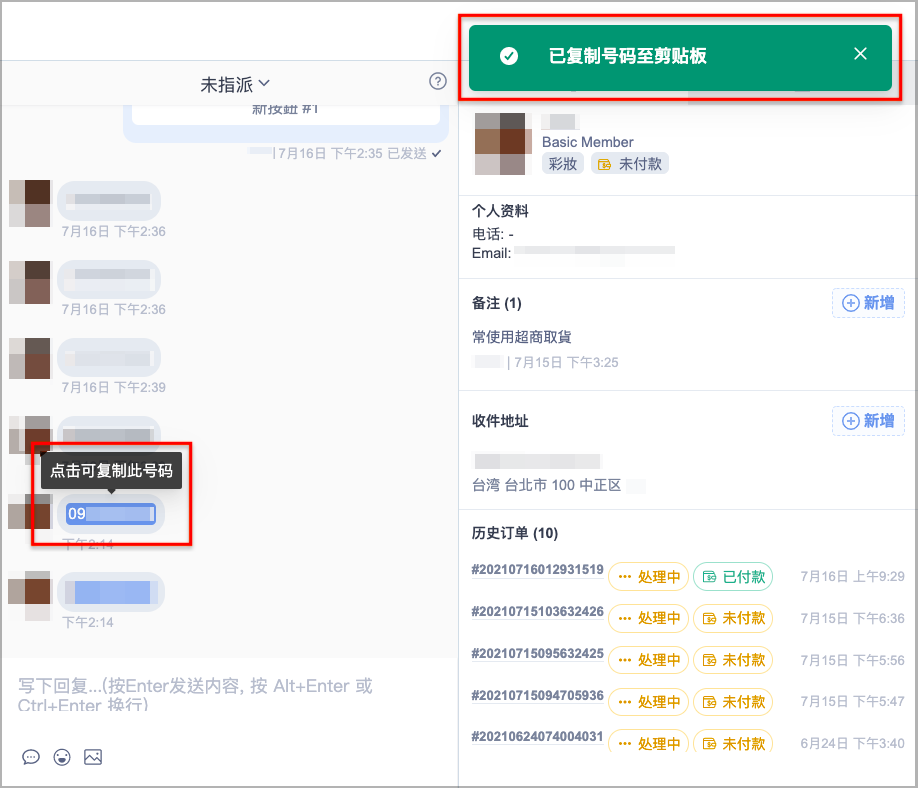Open order #20210715095632425
Viewport: 918px width, 788px height.
pos(537,653)
